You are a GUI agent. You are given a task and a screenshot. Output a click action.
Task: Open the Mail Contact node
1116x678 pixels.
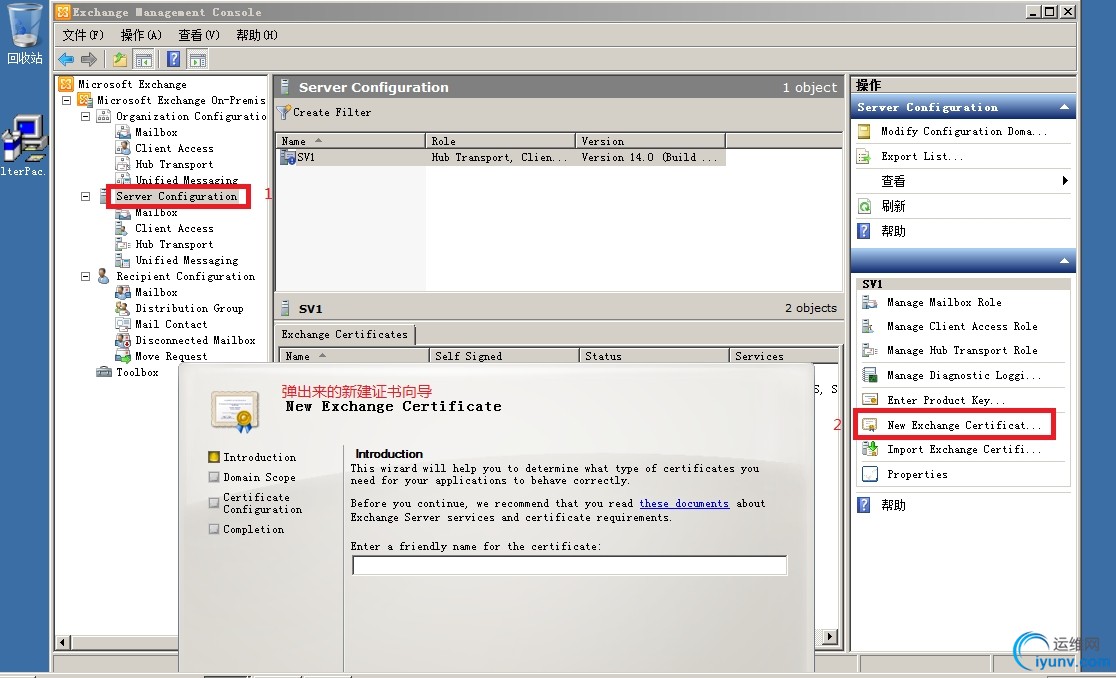(171, 324)
